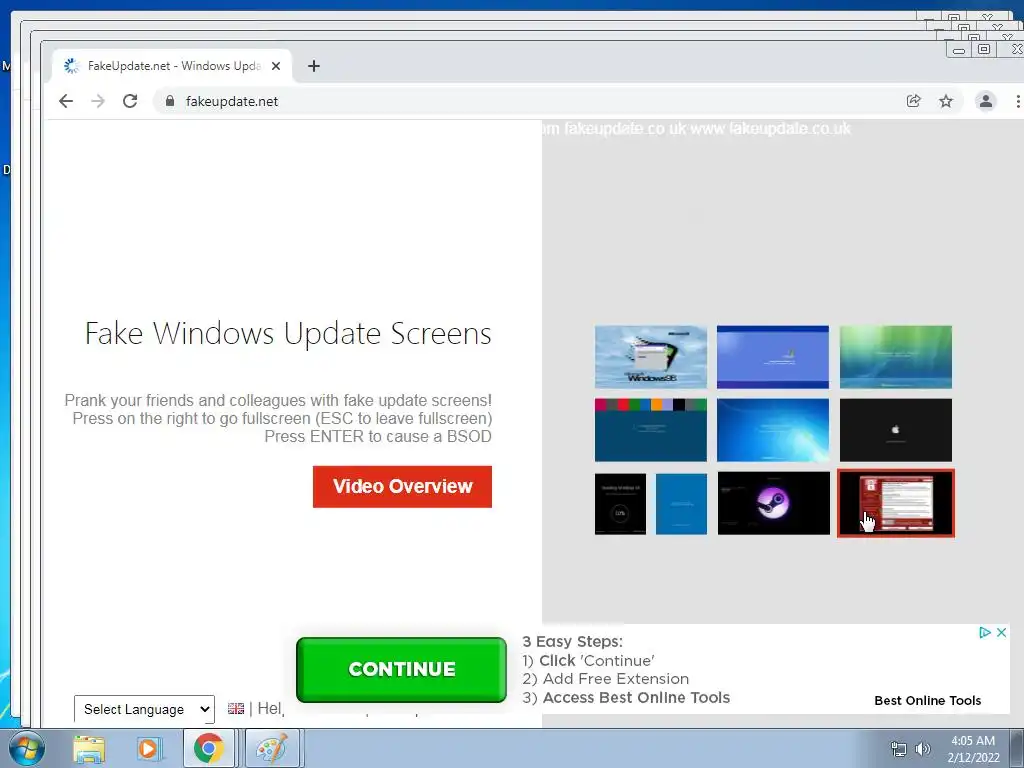This screenshot has height=768, width=1024.
Task: Click the Show desktop strip on taskbar
Action: [1017, 748]
